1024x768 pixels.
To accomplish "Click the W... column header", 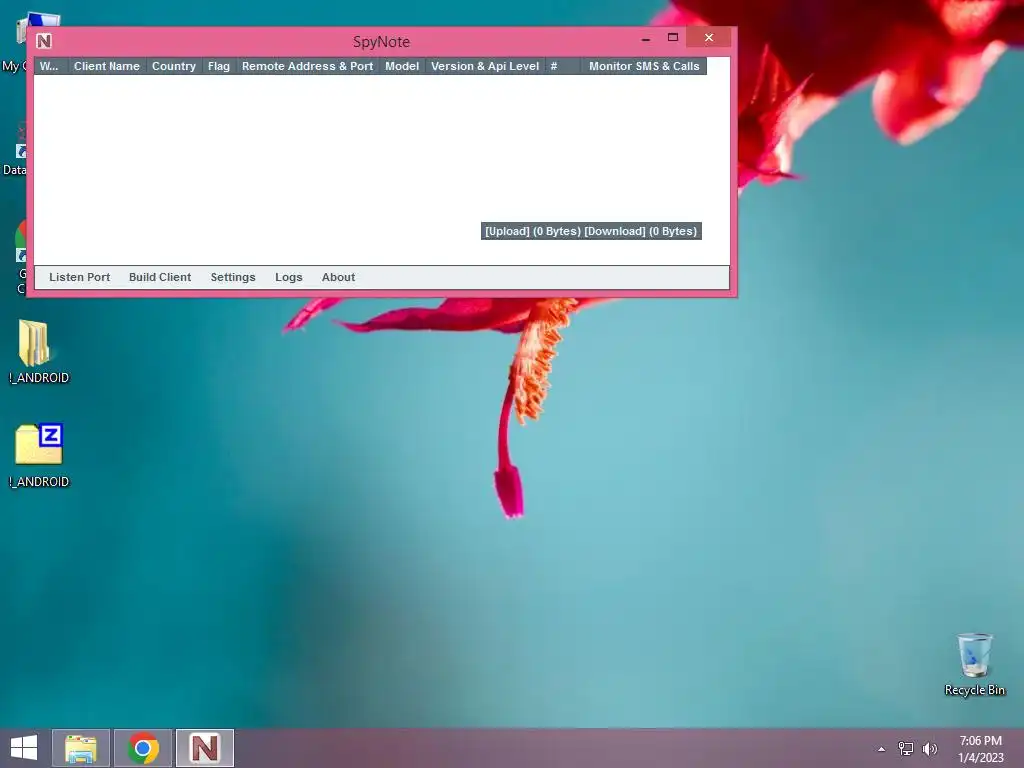I will (x=50, y=66).
